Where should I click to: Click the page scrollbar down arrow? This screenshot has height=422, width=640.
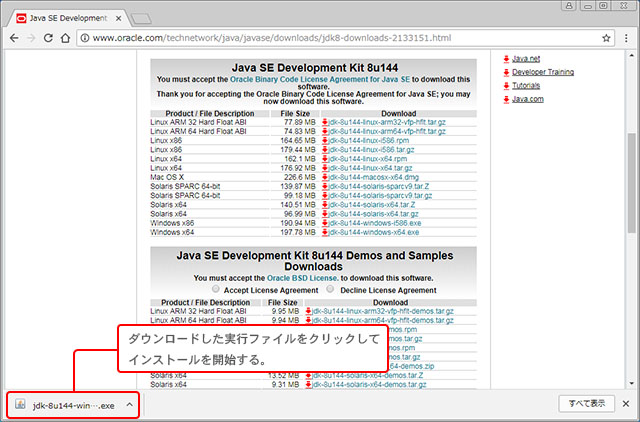[x=632, y=384]
